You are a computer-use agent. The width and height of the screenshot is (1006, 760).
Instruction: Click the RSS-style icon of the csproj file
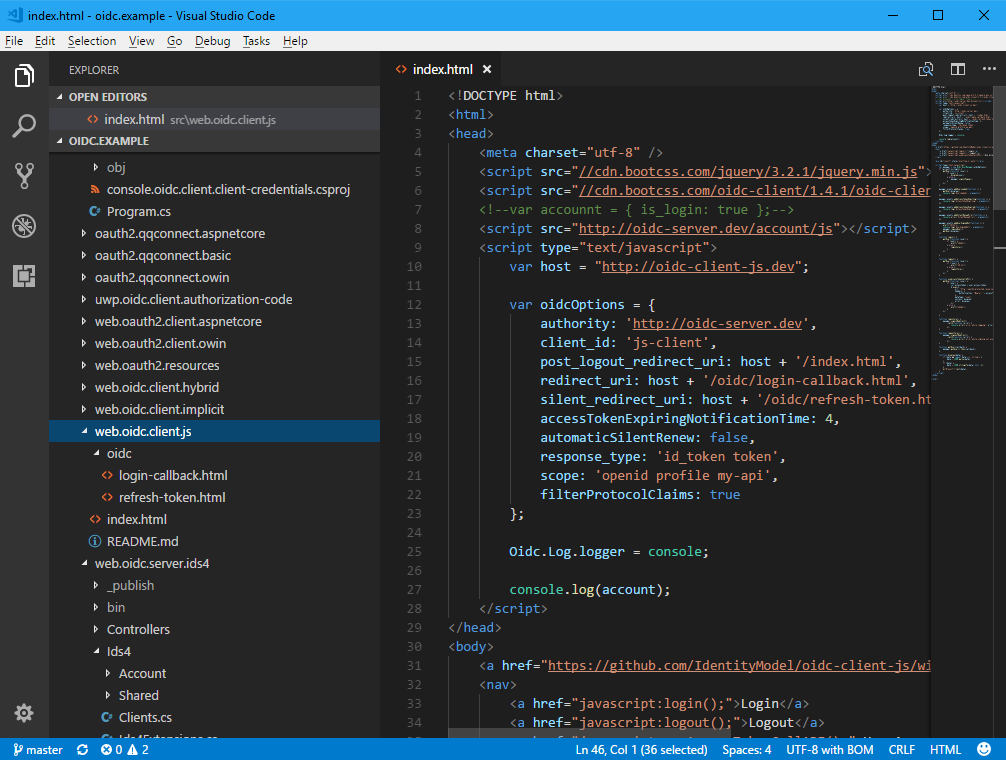pos(95,189)
